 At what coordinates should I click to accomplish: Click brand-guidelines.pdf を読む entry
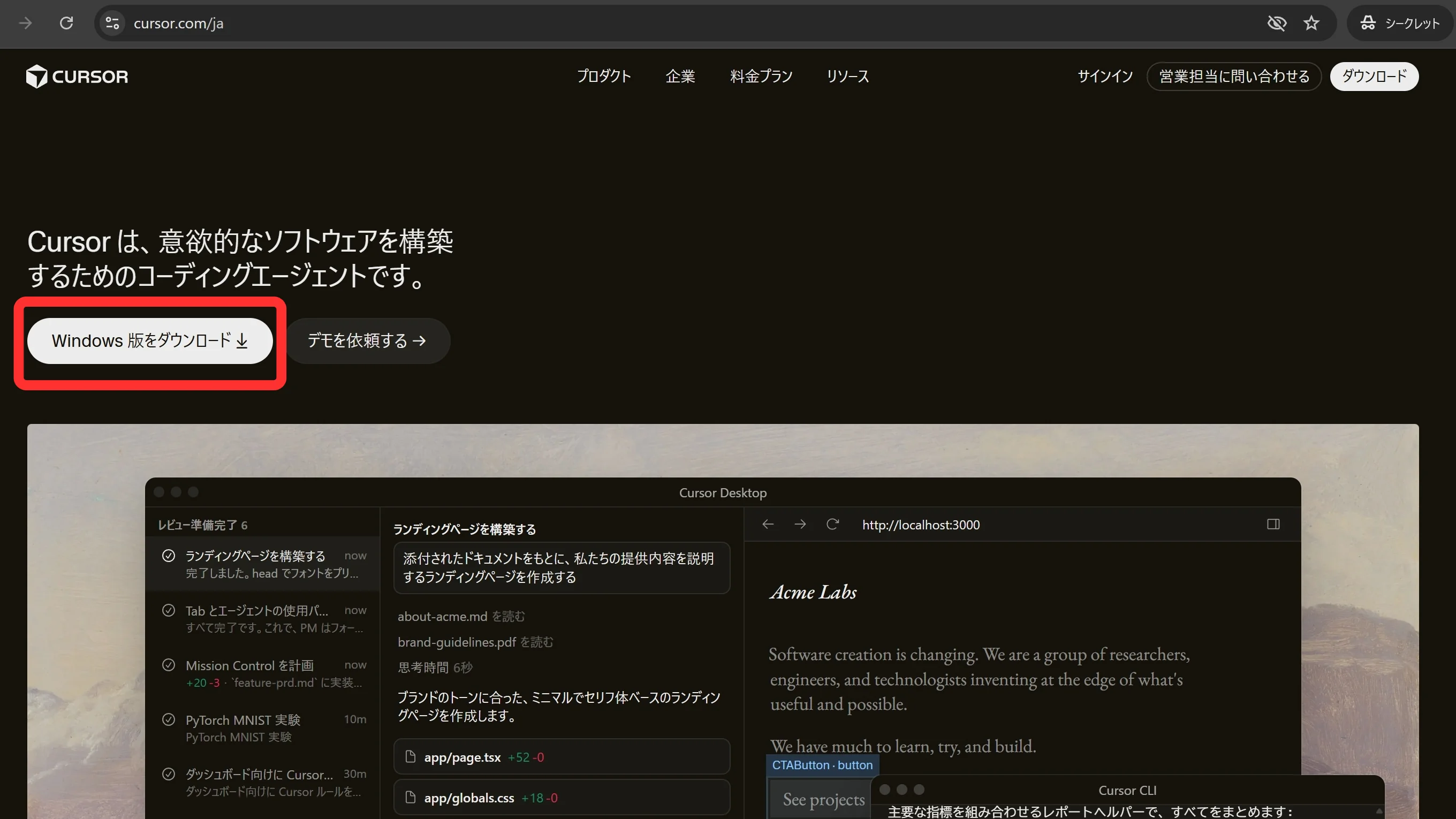[475, 642]
